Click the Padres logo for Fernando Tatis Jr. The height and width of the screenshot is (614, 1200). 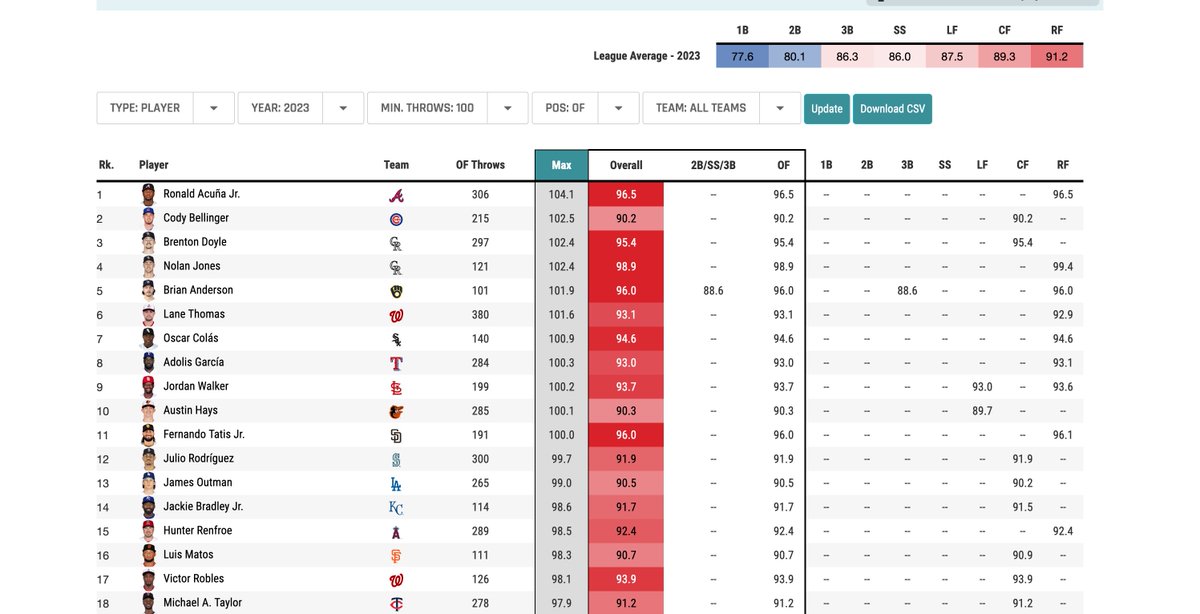pyautogui.click(x=396, y=435)
